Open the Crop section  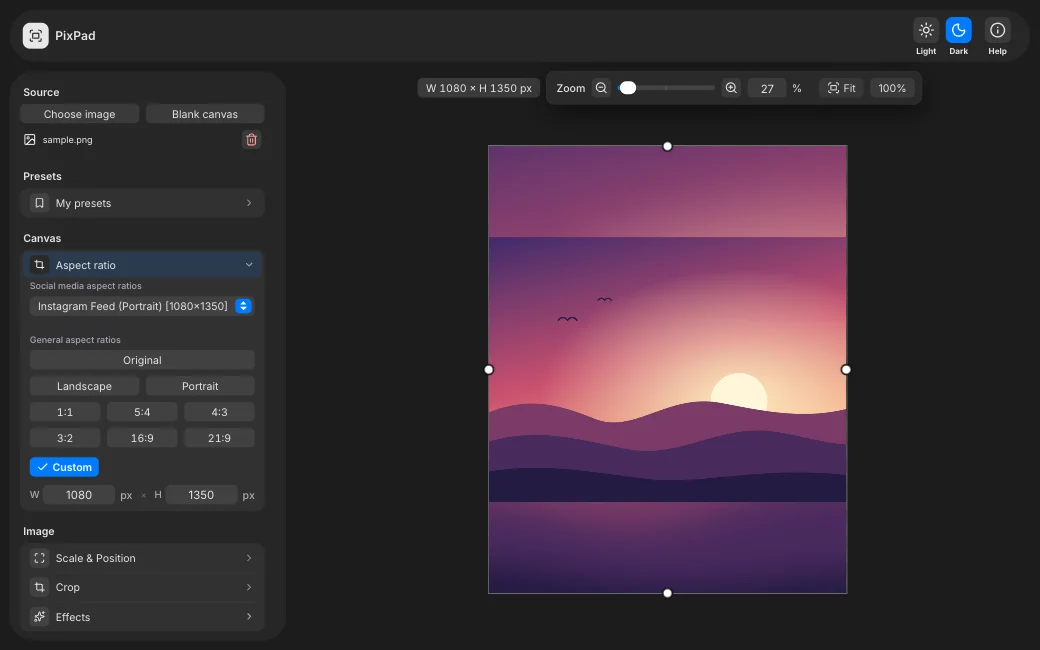[143, 587]
